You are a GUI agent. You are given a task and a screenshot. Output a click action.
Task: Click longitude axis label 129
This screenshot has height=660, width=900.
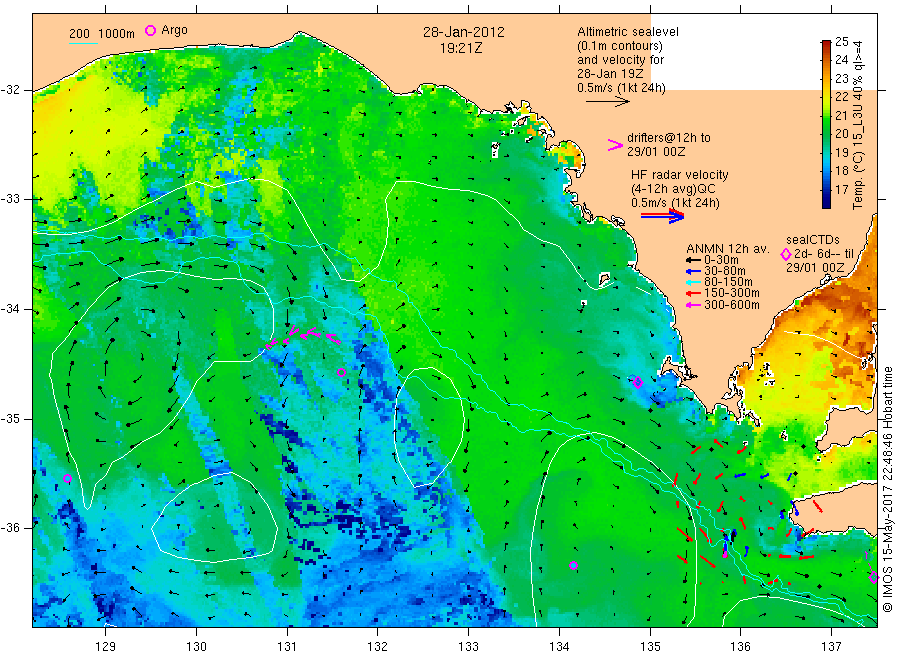(x=106, y=647)
